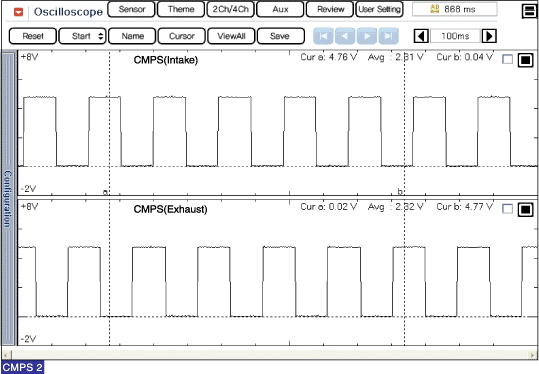The width and height of the screenshot is (539, 374).
Task: Jump to first frame playback button
Action: [x=323, y=36]
